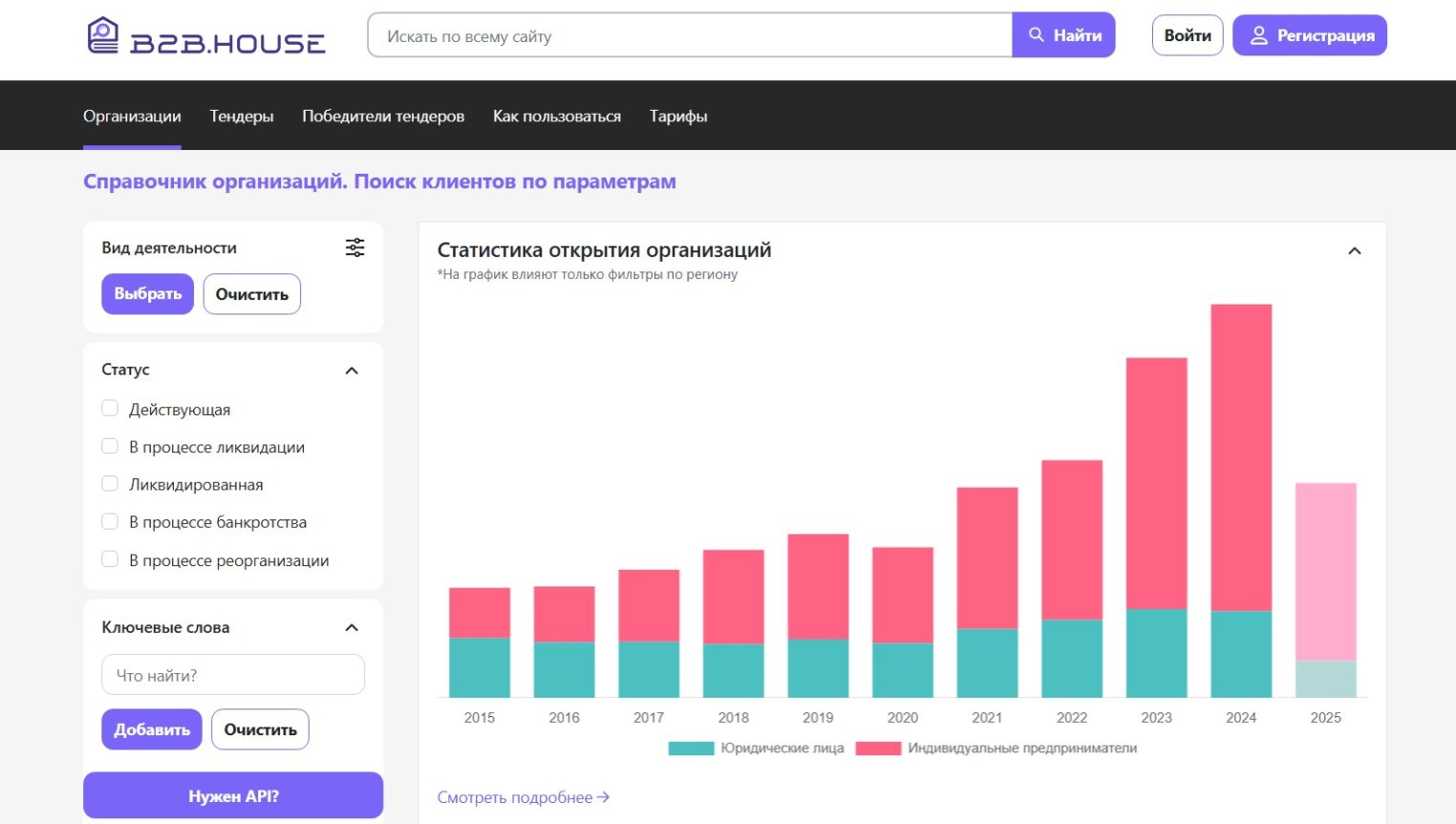Click the B2B.HOUSE logo icon
This screenshot has height=824, width=1456.
point(103,35)
